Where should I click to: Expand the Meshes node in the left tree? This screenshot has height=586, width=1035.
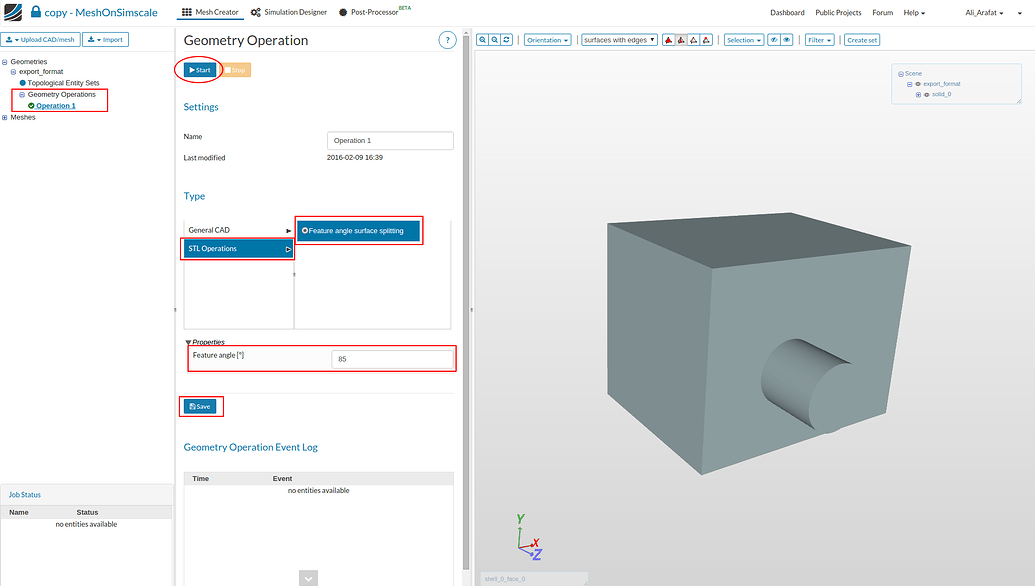tap(5, 117)
